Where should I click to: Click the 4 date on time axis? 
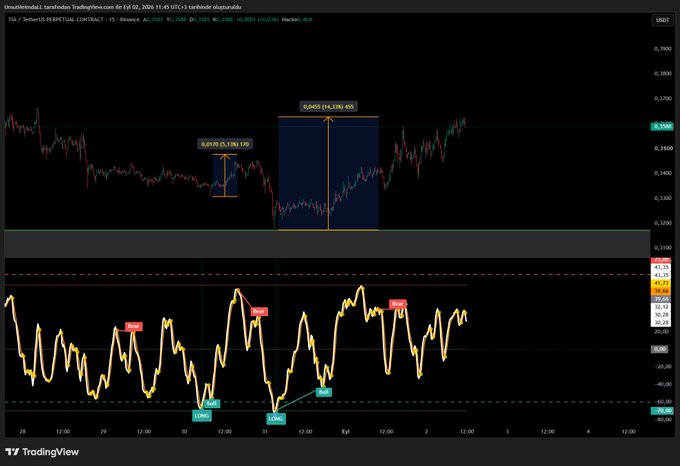coord(588,432)
